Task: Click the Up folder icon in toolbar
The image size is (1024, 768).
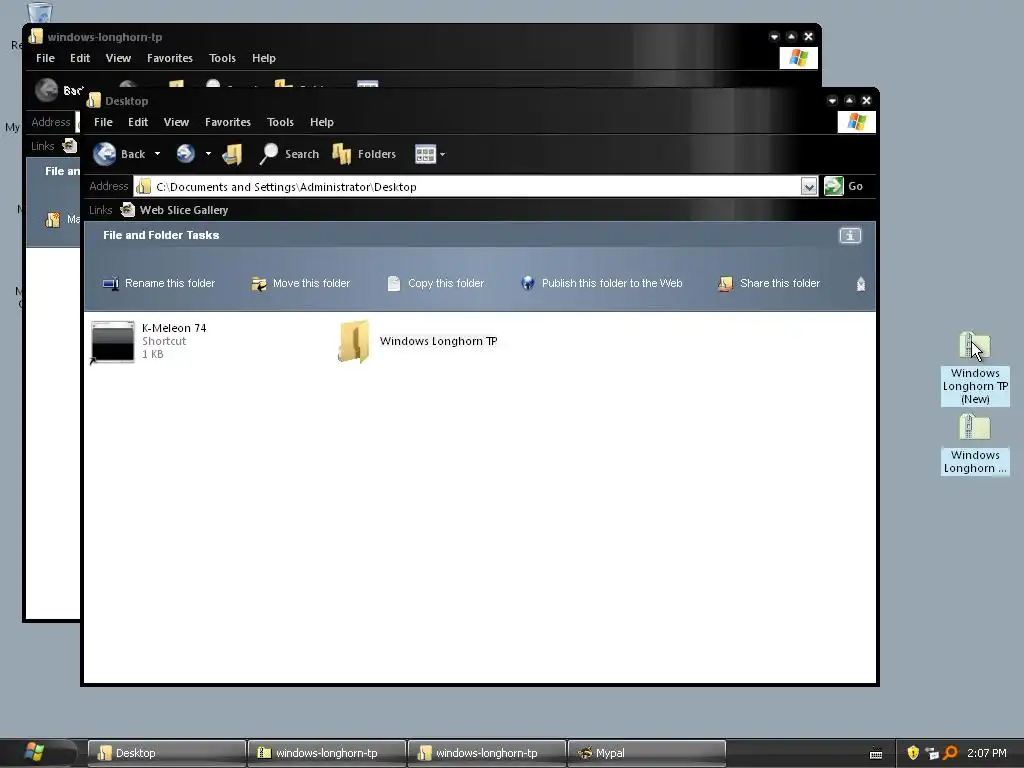Action: (x=232, y=154)
